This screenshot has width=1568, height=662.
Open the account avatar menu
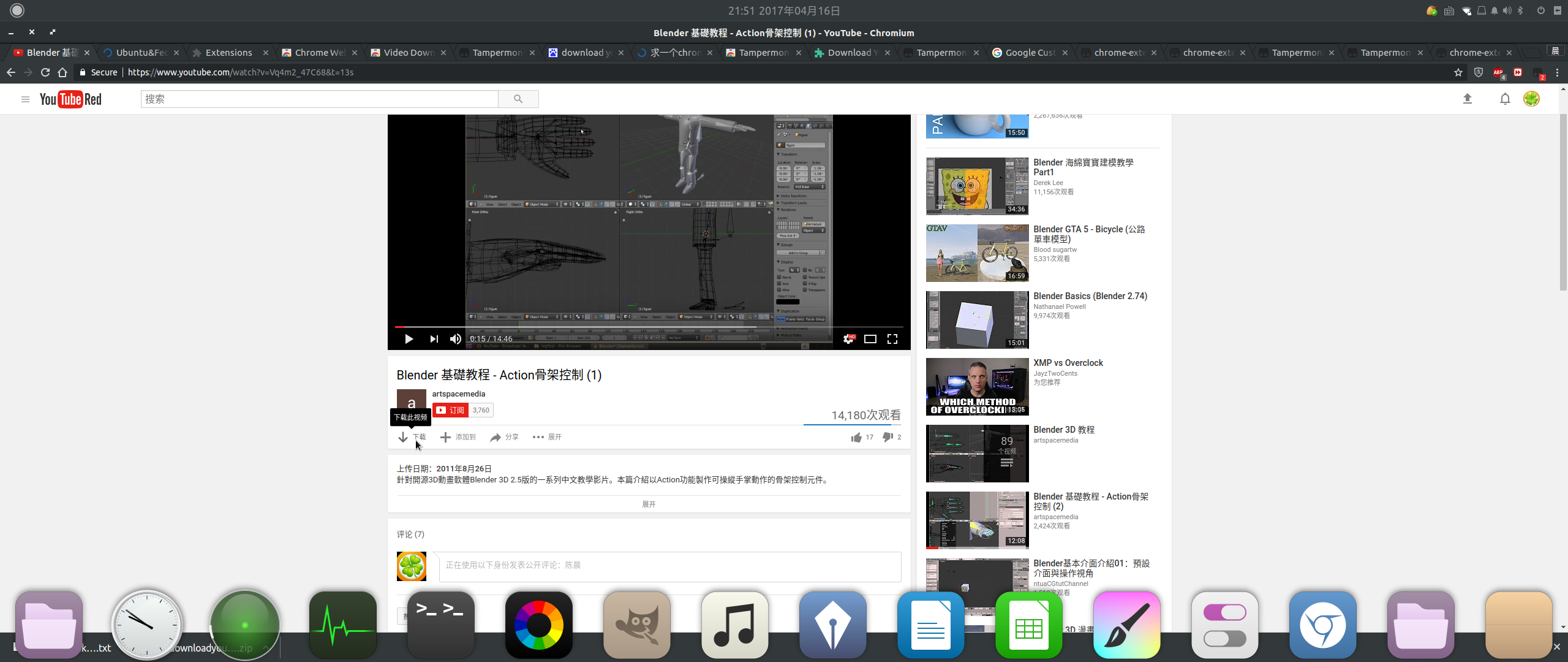[1531, 99]
